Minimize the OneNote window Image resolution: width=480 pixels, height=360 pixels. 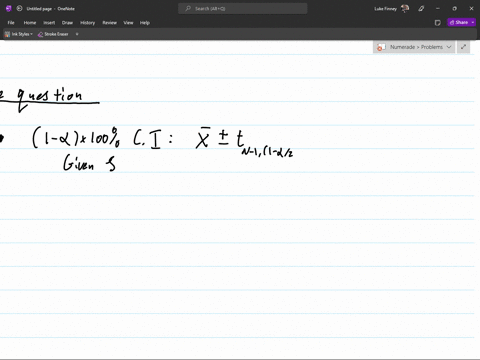click(x=438, y=9)
